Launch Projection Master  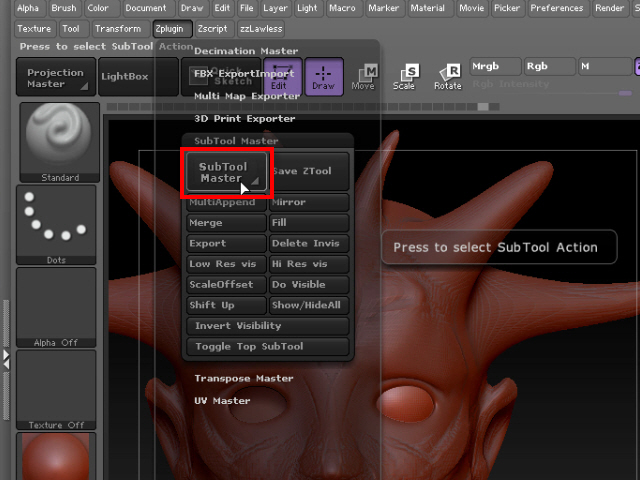tap(56, 77)
